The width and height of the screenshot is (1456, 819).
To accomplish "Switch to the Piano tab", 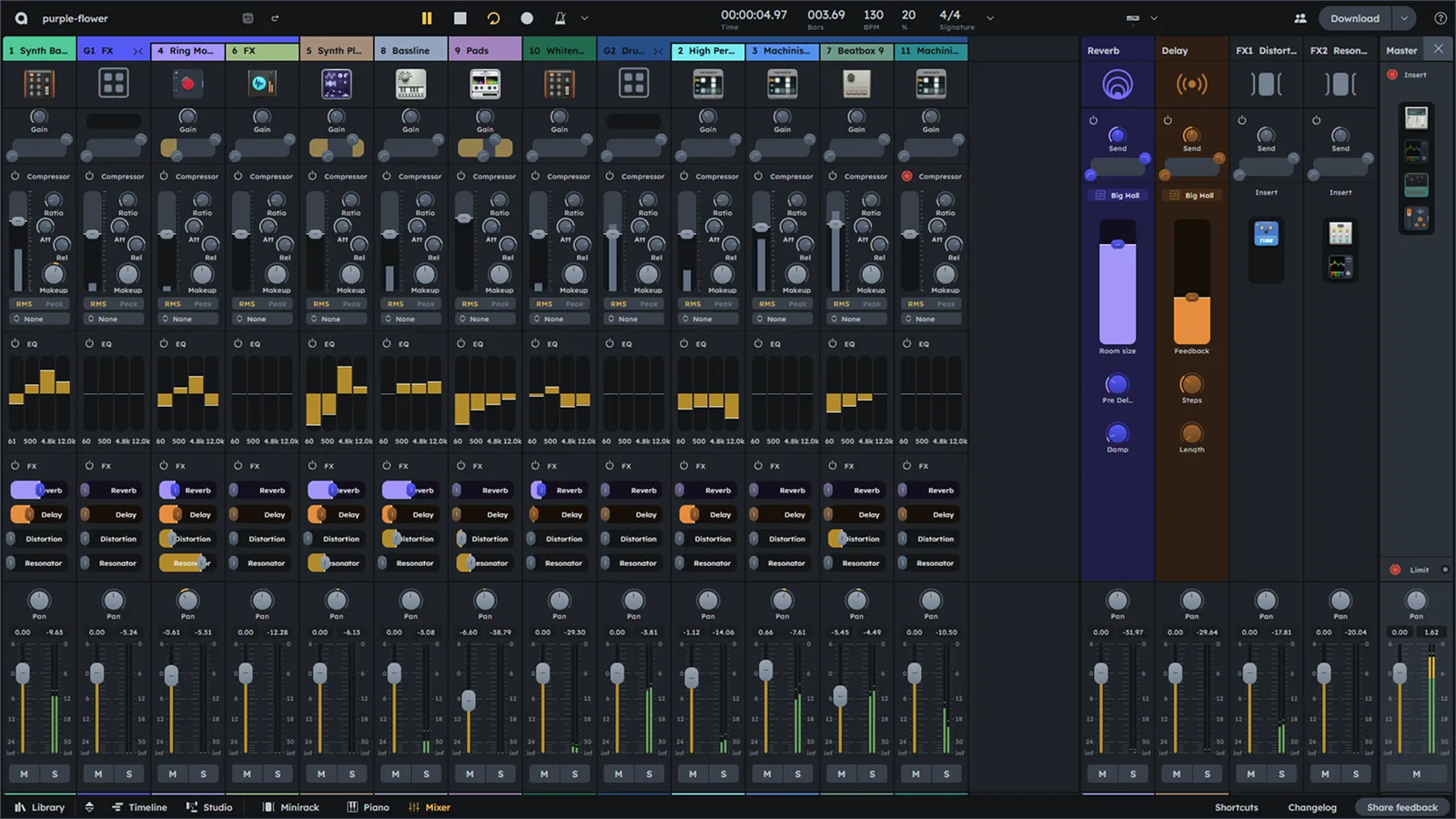I will (x=368, y=807).
